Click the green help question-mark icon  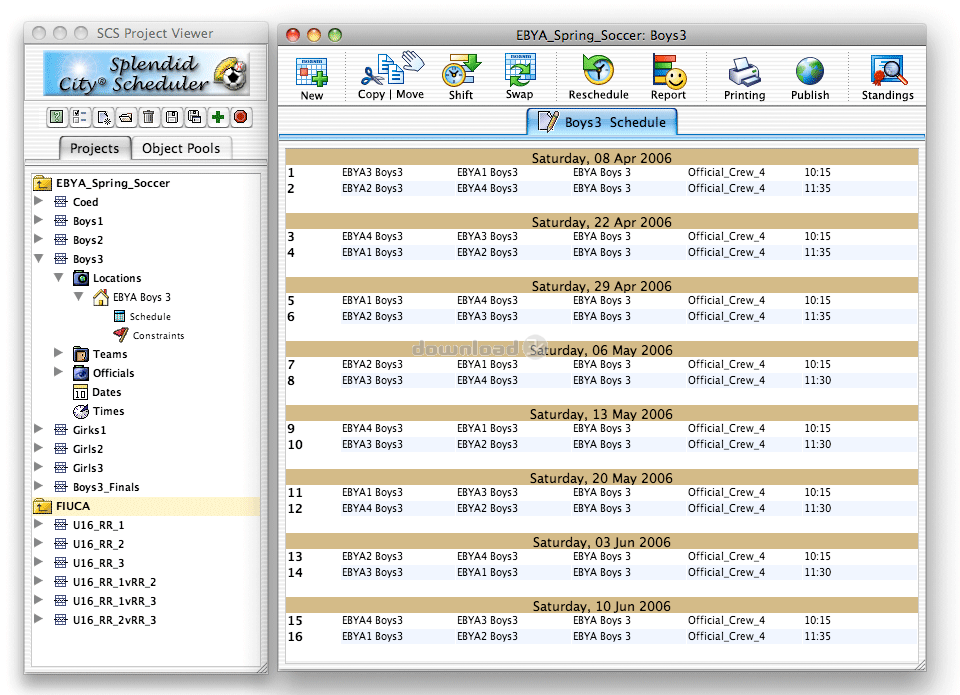(57, 117)
